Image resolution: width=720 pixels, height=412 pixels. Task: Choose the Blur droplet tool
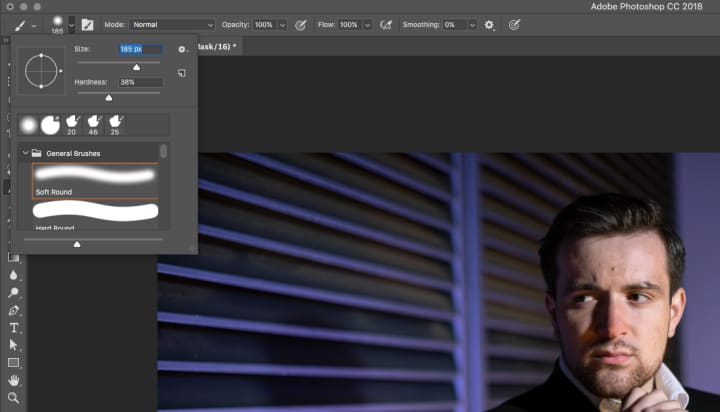coord(14,275)
